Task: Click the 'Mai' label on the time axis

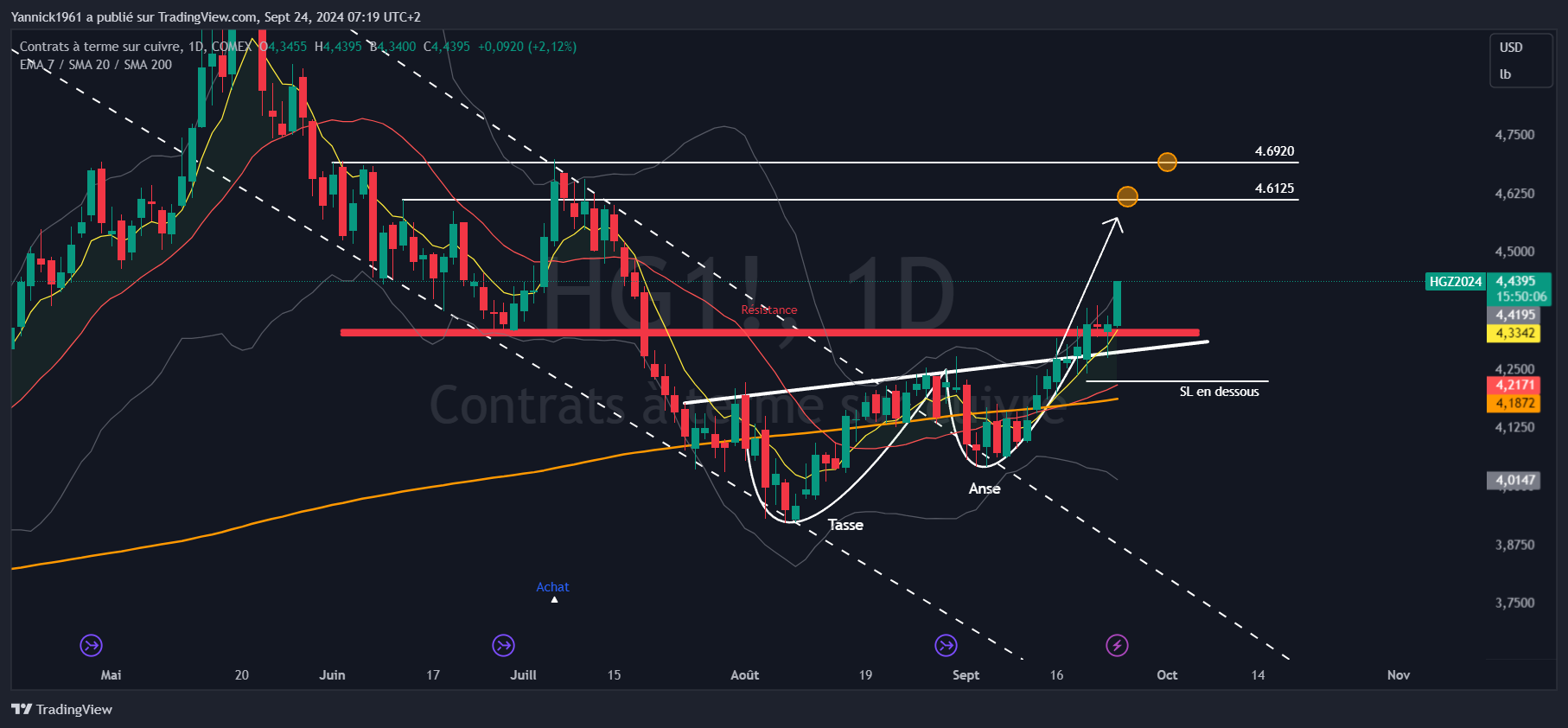Action: coord(111,675)
